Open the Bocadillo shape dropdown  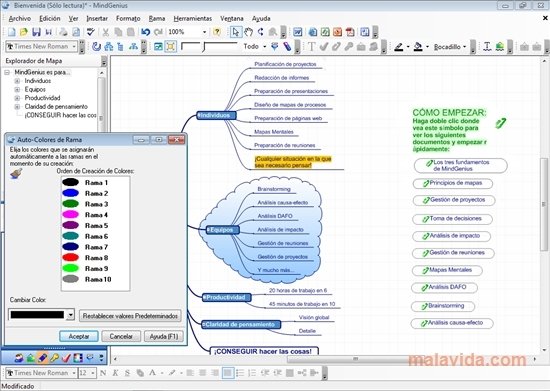point(464,46)
